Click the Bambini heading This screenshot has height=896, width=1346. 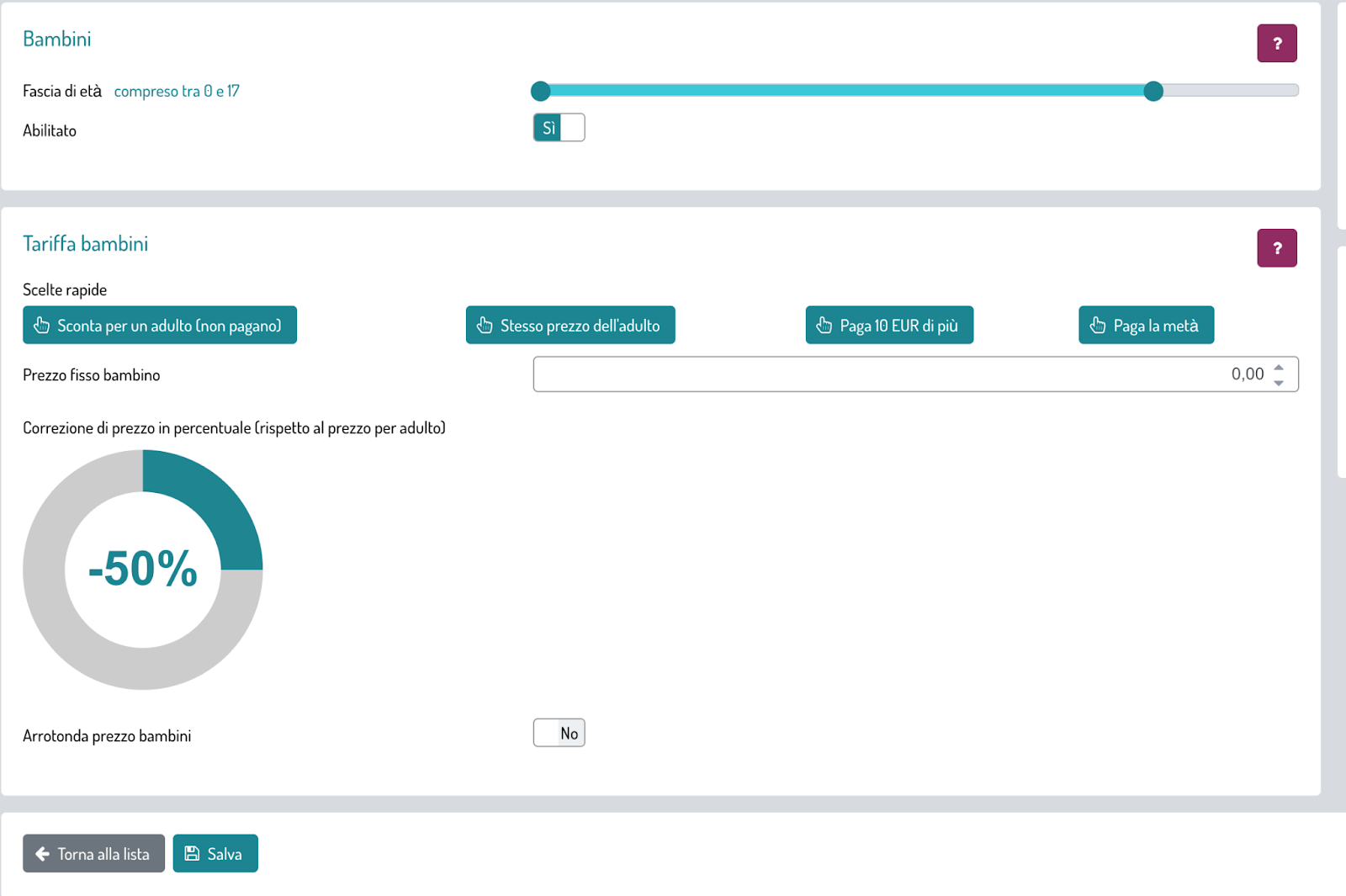(x=56, y=39)
